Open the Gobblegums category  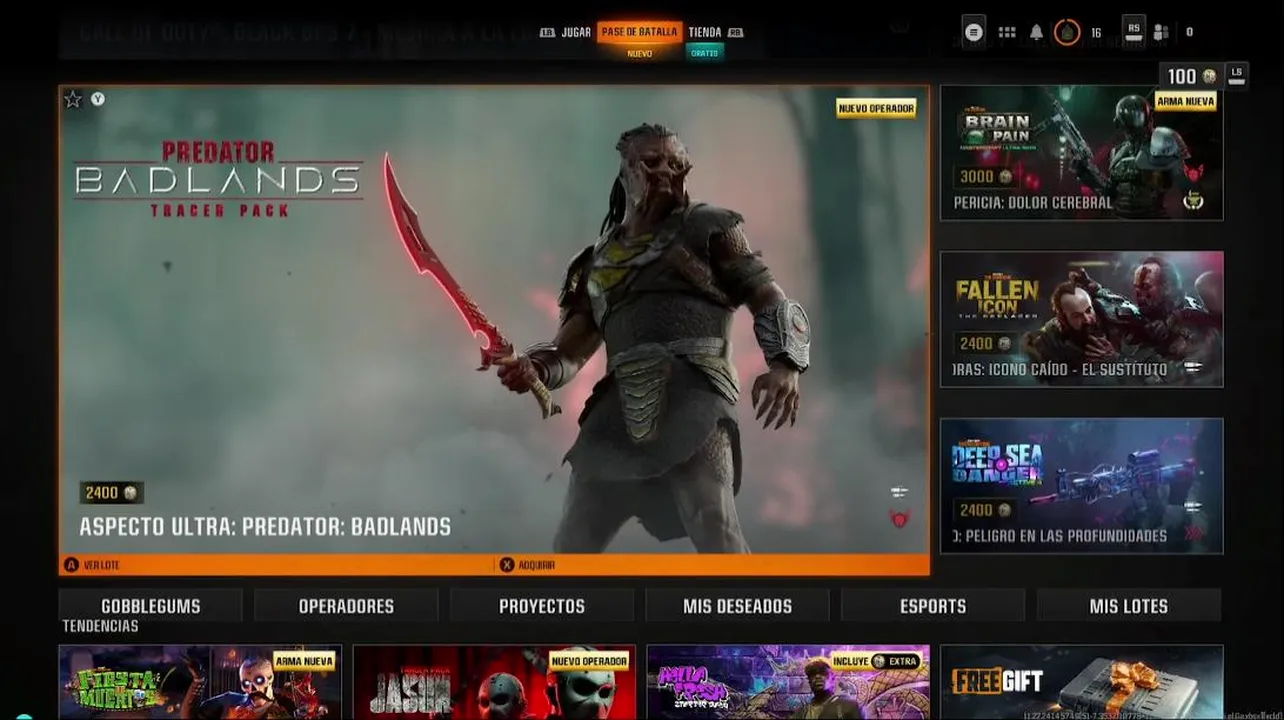pos(151,606)
